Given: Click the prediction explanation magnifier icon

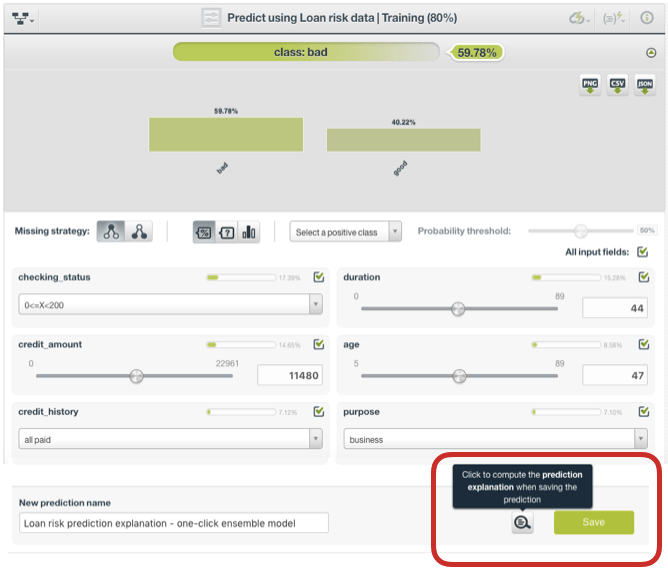Looking at the screenshot, I should click(522, 522).
